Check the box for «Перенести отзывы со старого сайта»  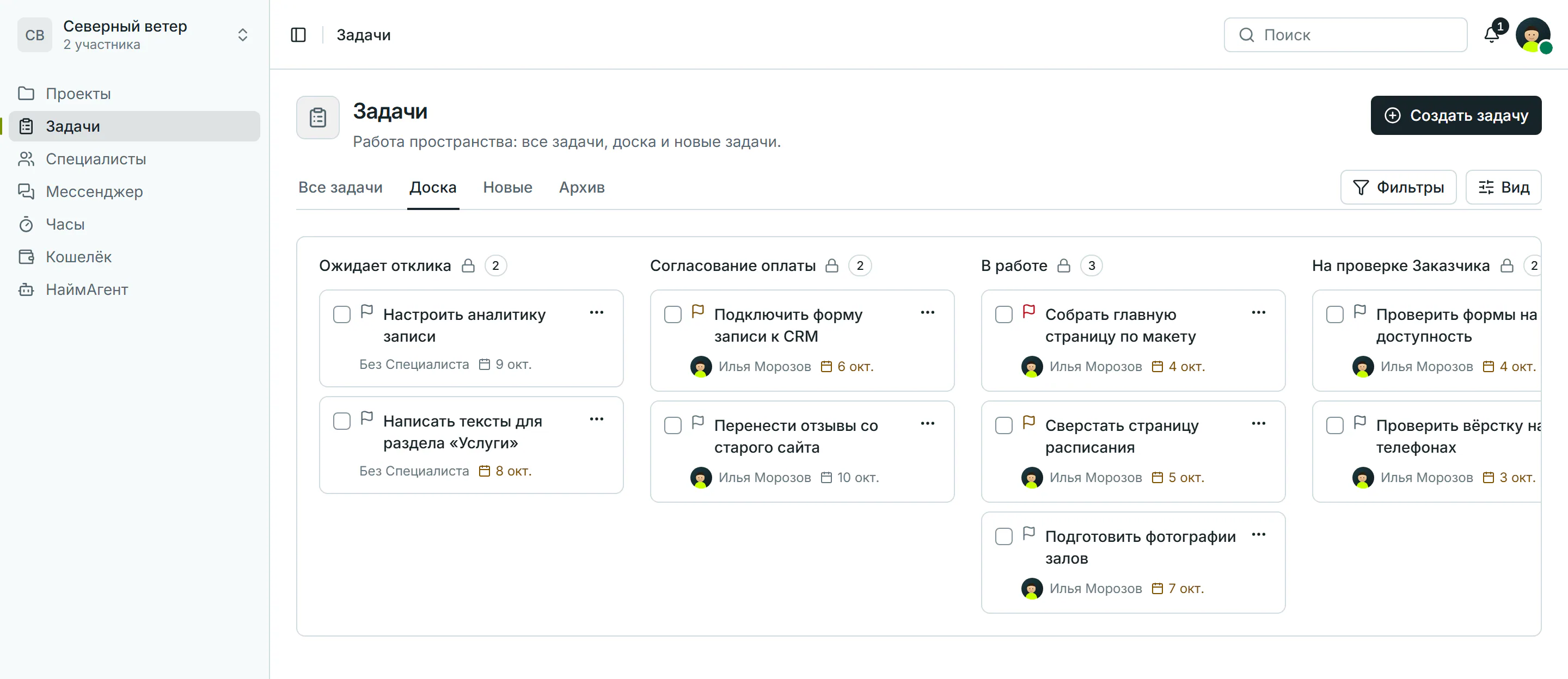point(672,425)
